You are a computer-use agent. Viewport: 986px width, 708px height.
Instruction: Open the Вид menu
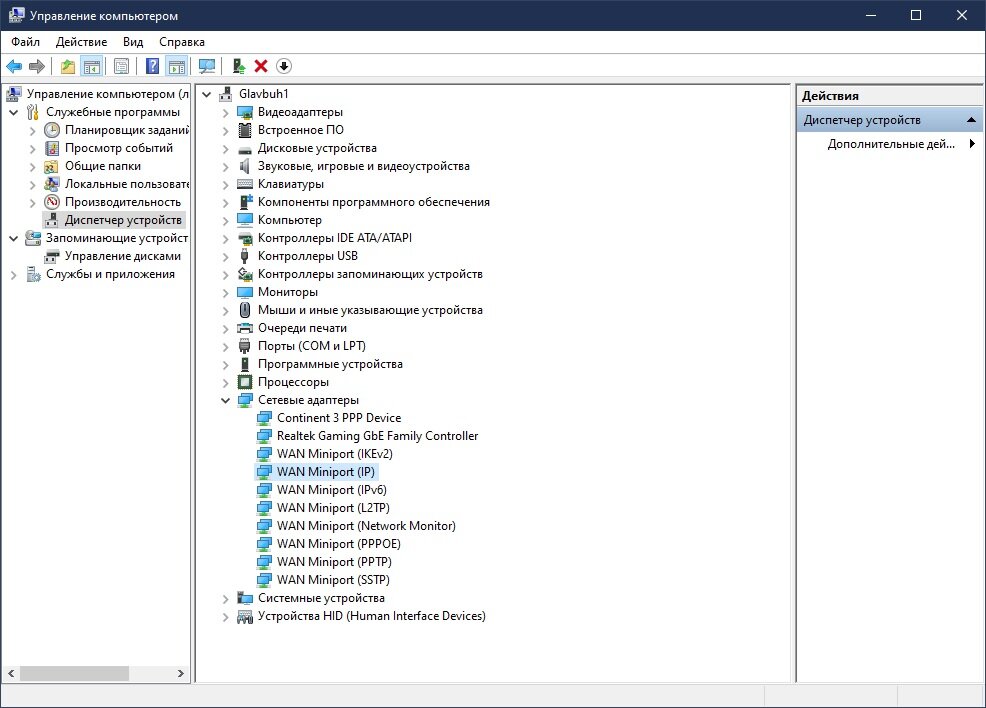133,42
